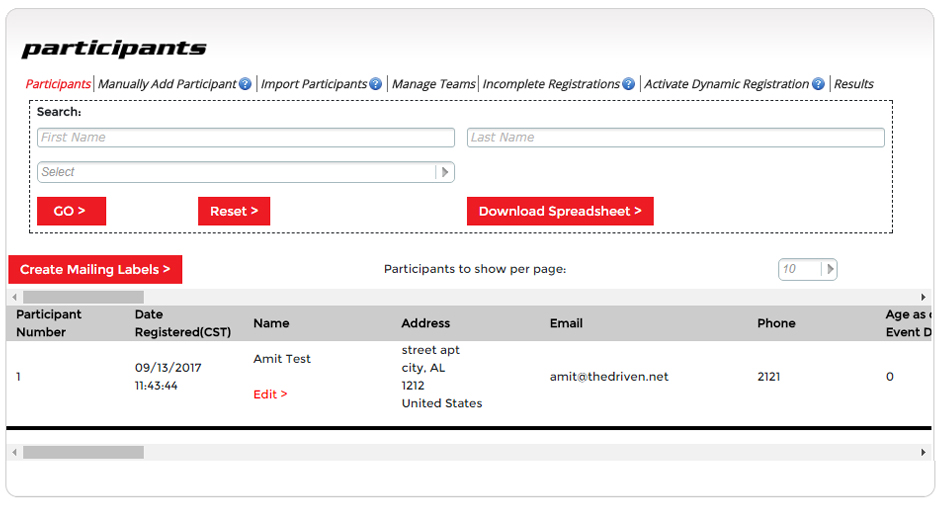
Task: Switch to Manage Teams tab
Action: tap(433, 85)
